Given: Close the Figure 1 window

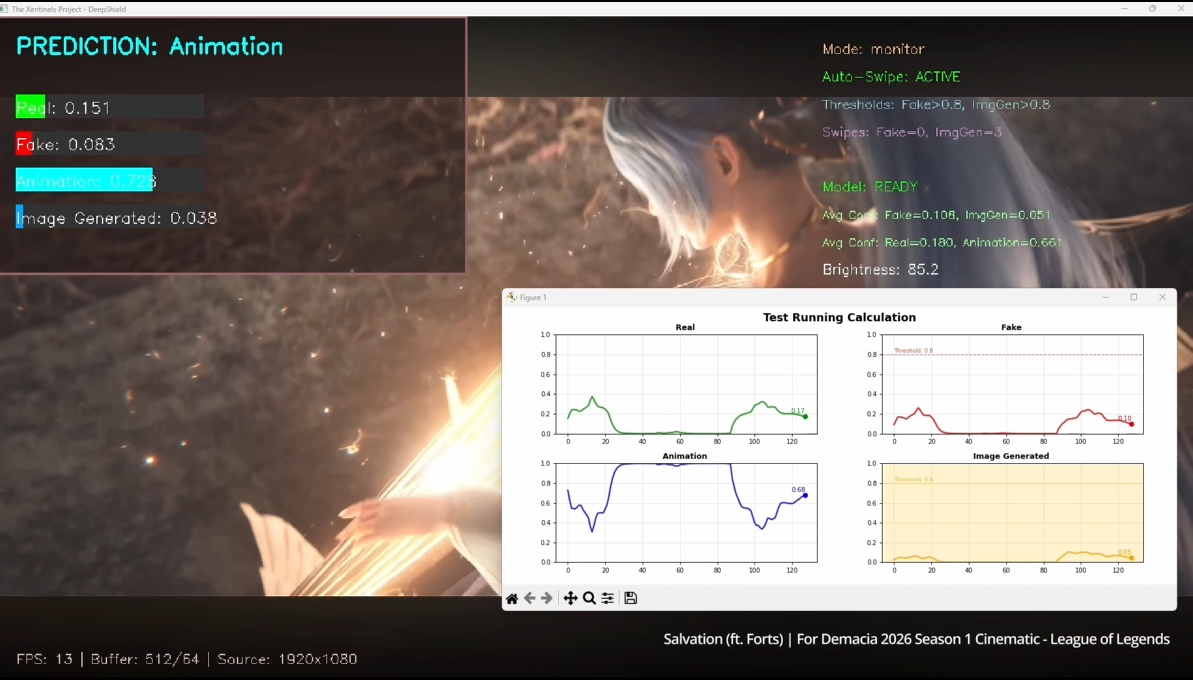Looking at the screenshot, I should tap(1162, 297).
